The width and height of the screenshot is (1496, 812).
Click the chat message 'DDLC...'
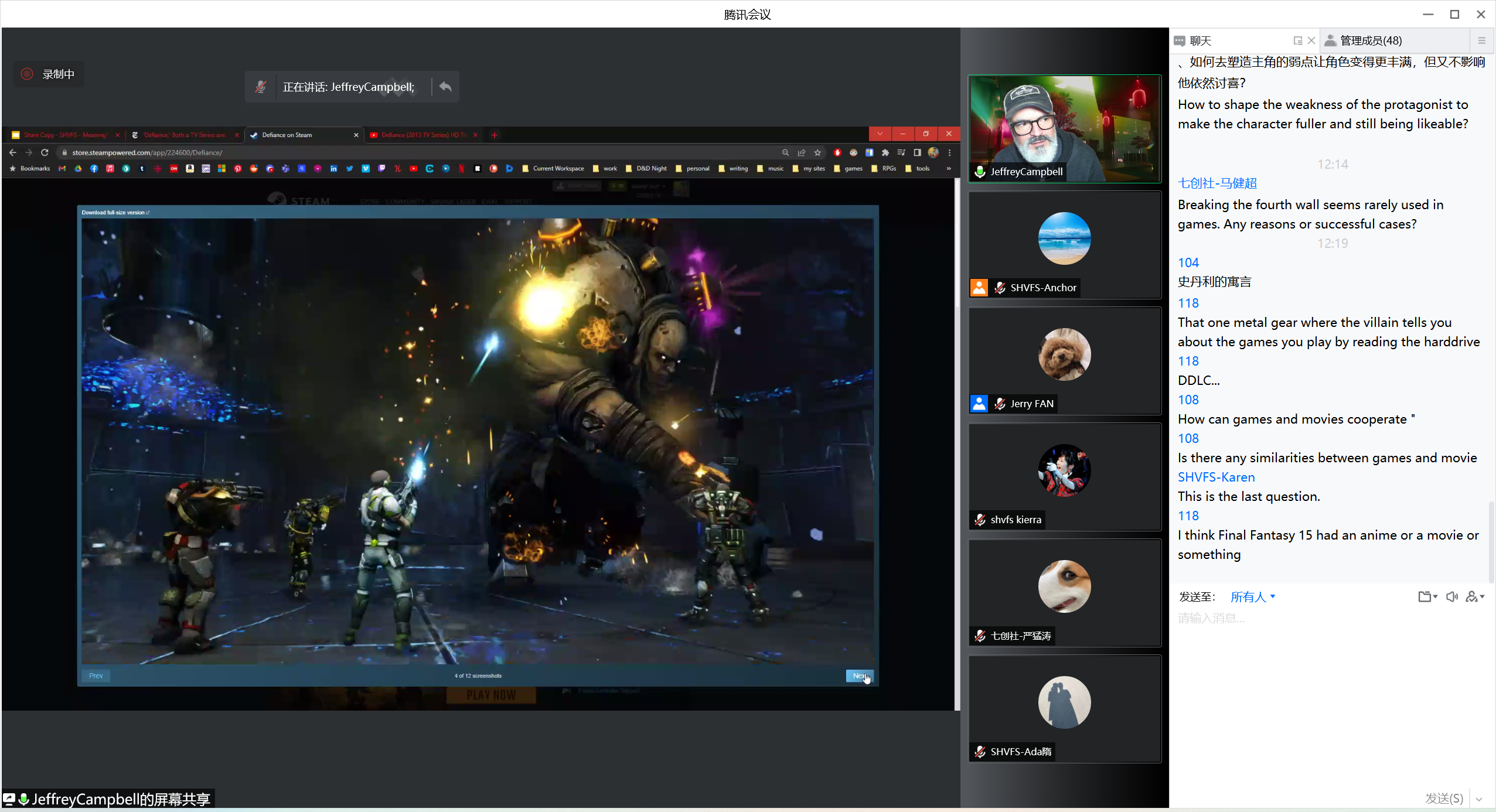1198,380
